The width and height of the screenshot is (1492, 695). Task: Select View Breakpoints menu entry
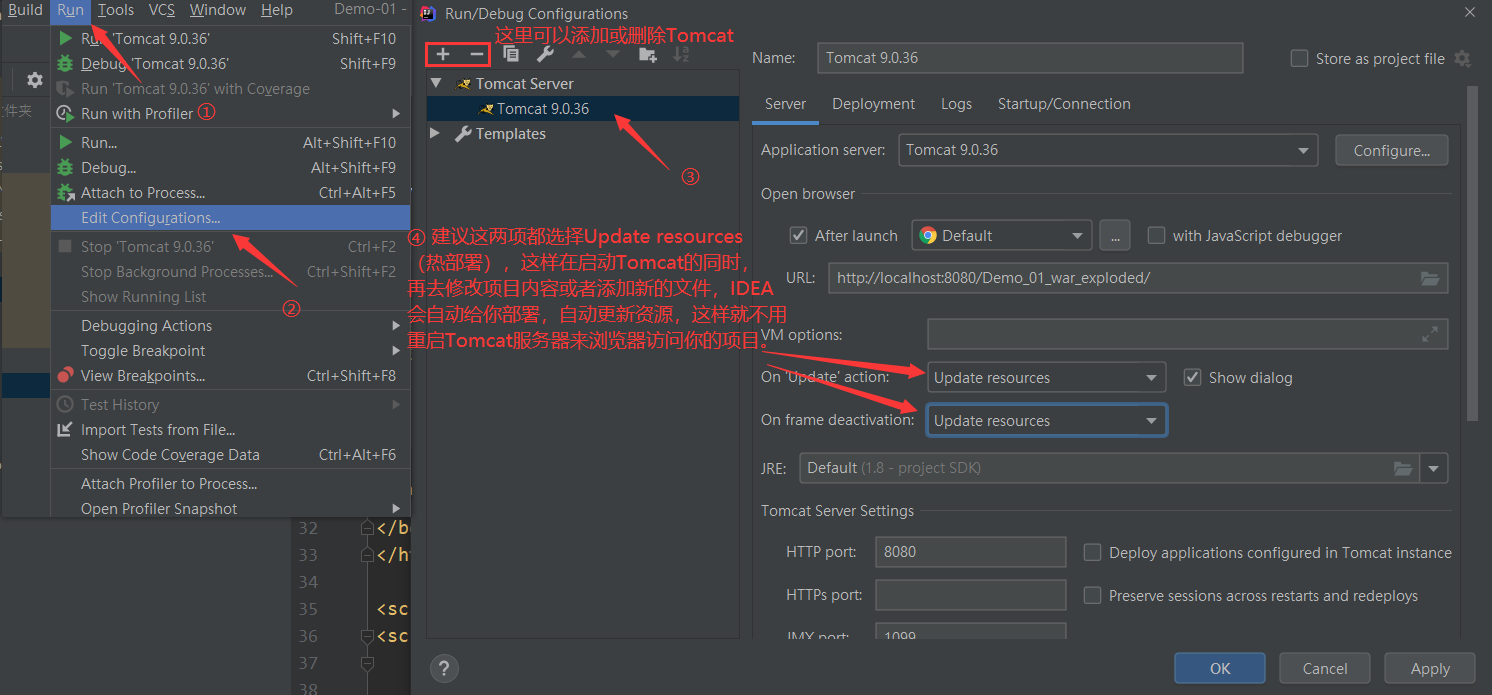click(x=230, y=375)
